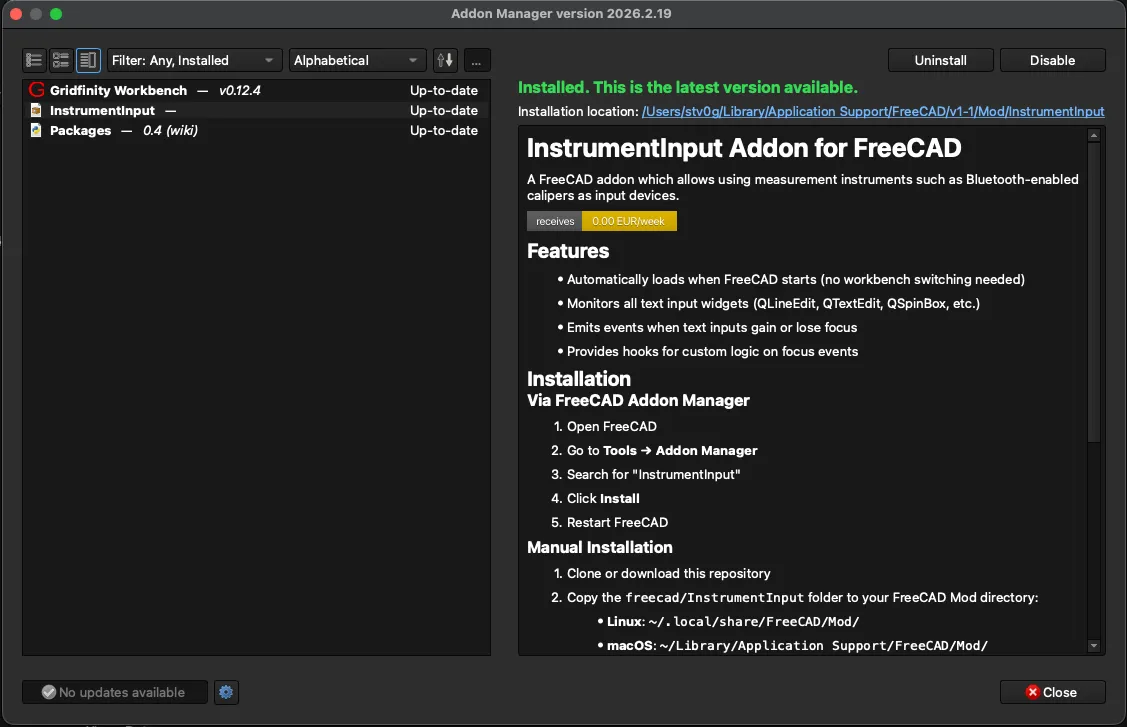
Task: Click the yellow 0.00 EUR/week funding badge
Action: coord(629,221)
